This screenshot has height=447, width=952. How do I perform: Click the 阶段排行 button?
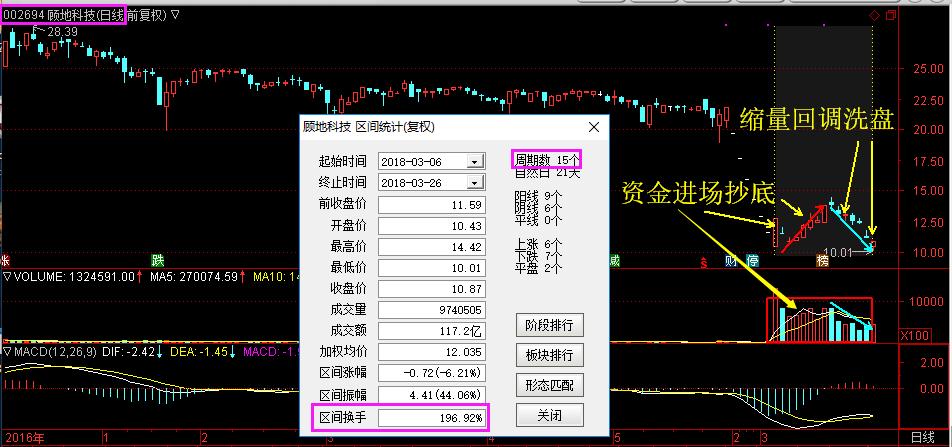pyautogui.click(x=549, y=325)
